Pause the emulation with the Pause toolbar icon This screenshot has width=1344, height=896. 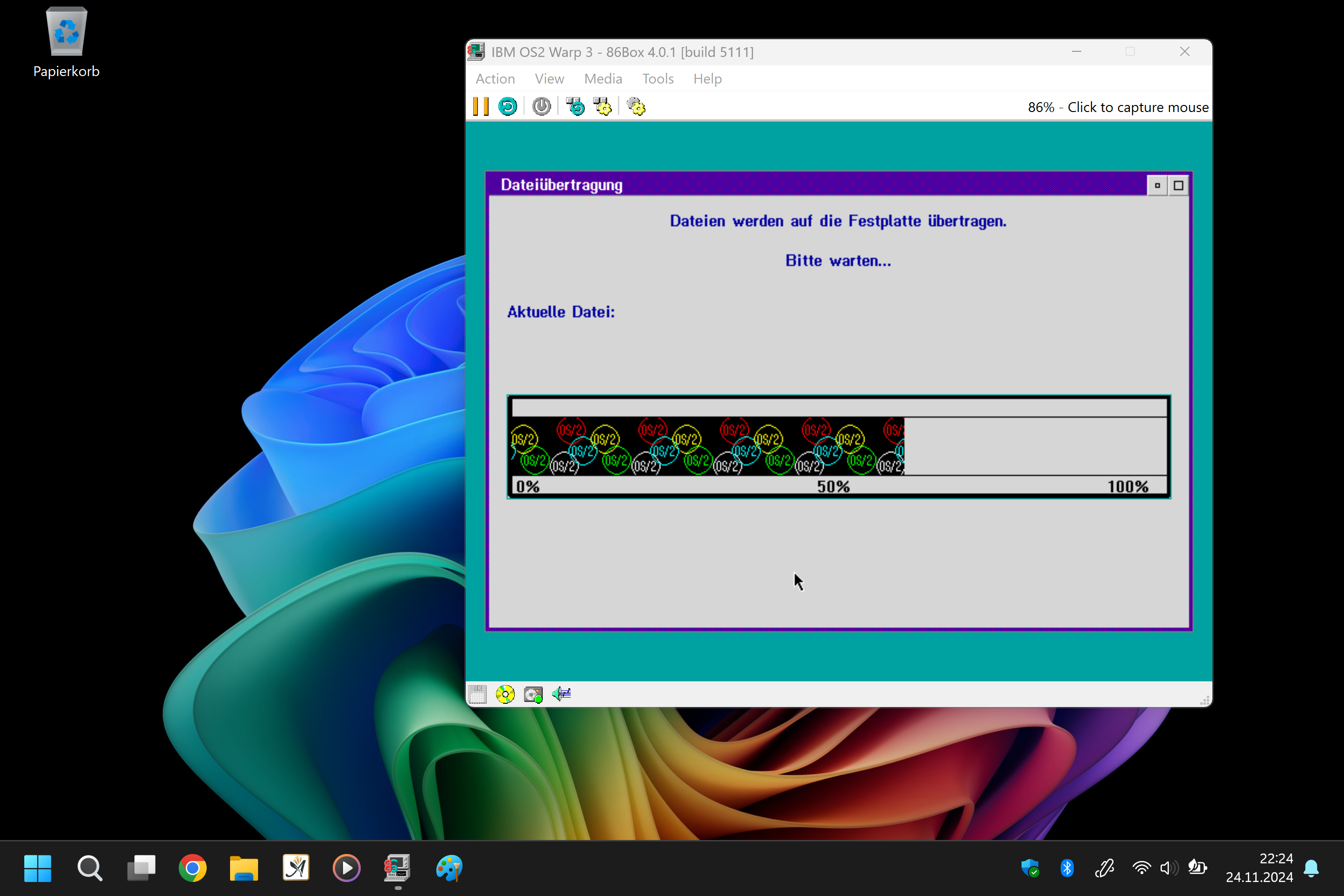481,106
